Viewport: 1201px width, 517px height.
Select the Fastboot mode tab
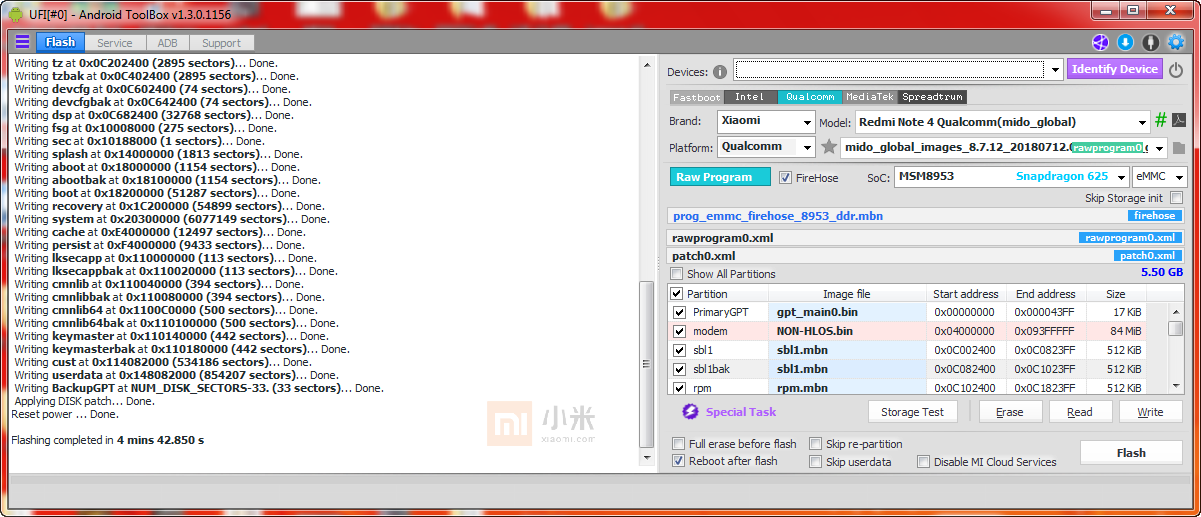click(696, 97)
